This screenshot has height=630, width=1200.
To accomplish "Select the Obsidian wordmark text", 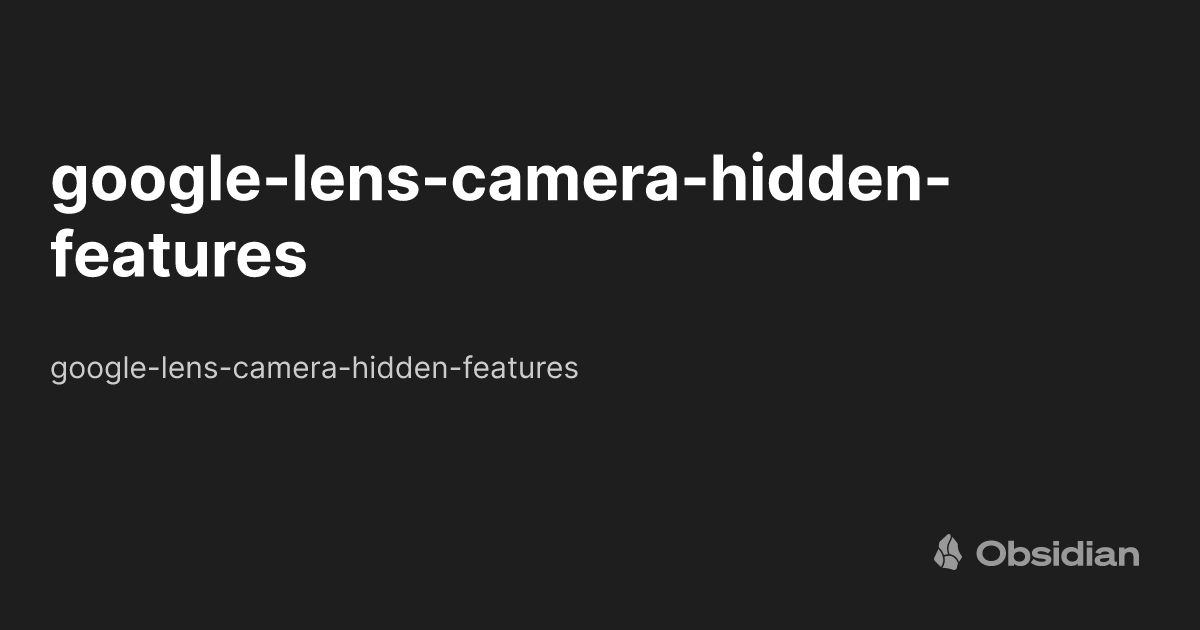I will (x=1057, y=553).
